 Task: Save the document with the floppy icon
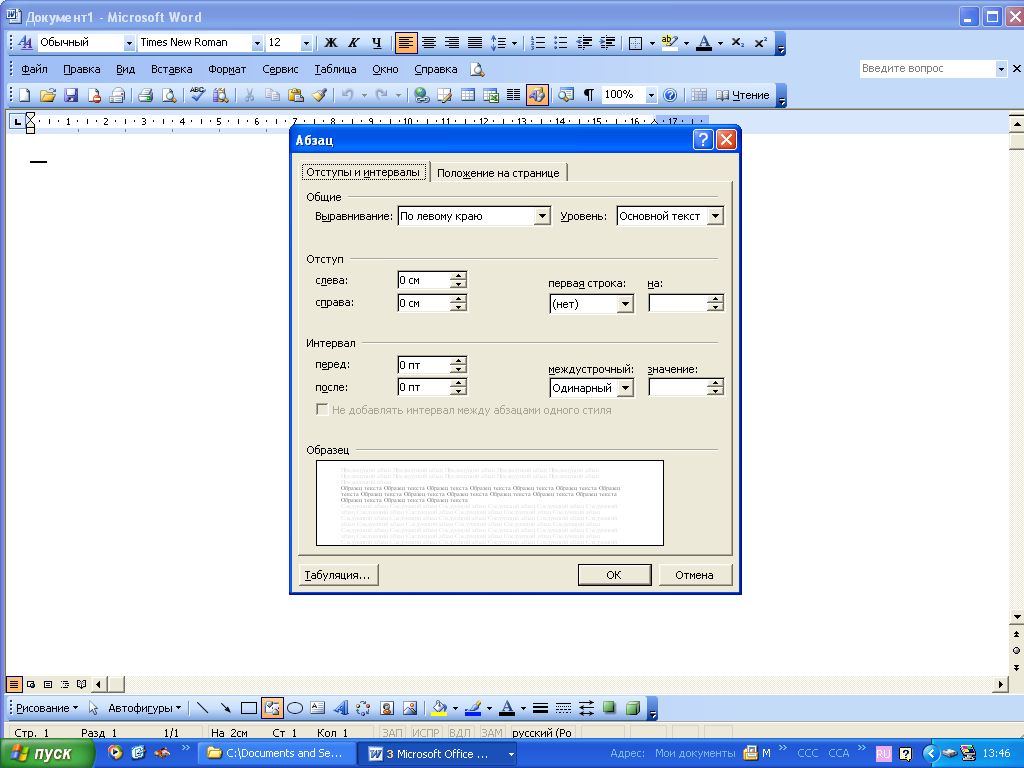[71, 95]
